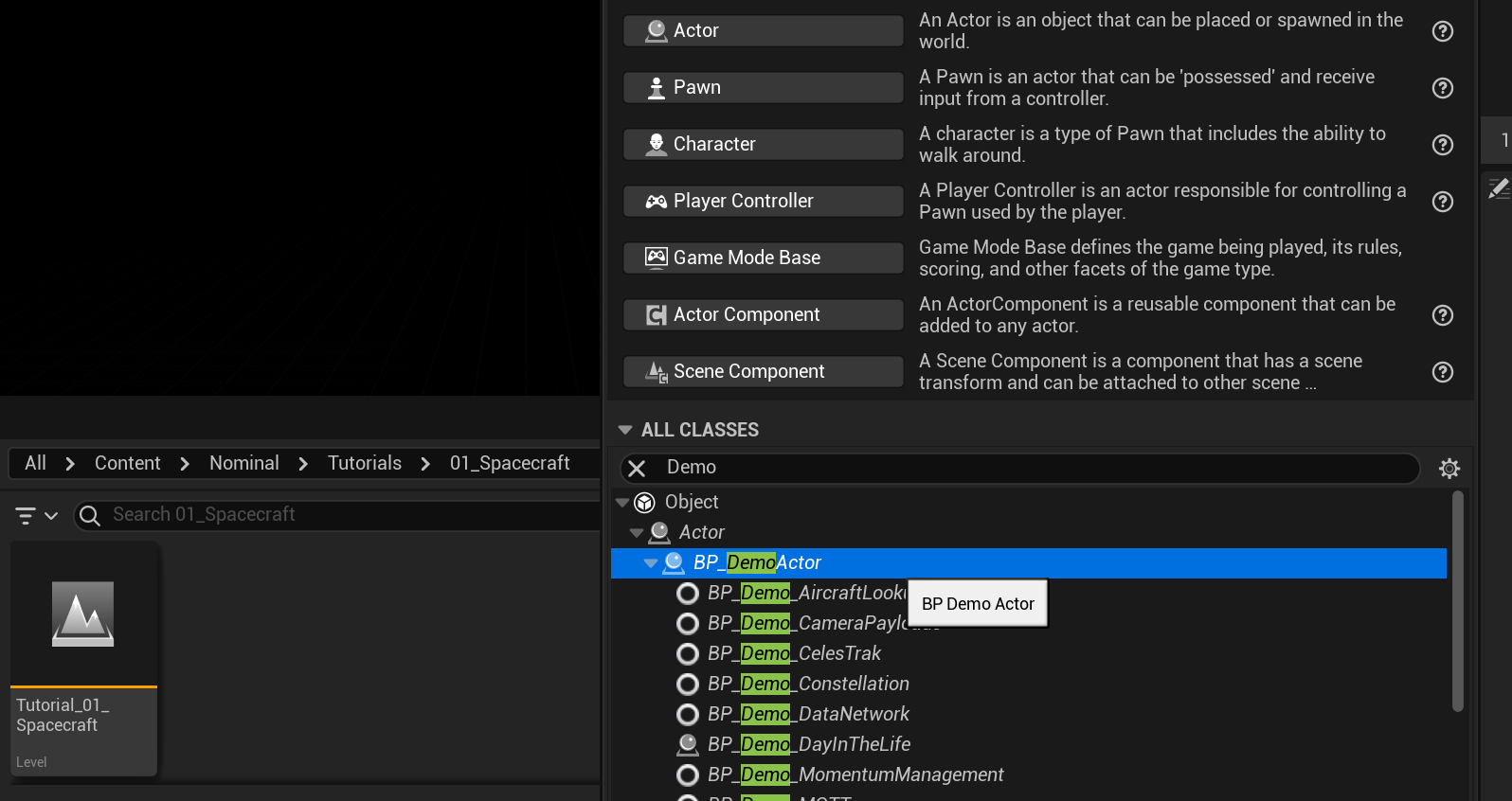This screenshot has width=1512, height=801.
Task: Click the class list vertical scrollbar
Action: (1457, 600)
